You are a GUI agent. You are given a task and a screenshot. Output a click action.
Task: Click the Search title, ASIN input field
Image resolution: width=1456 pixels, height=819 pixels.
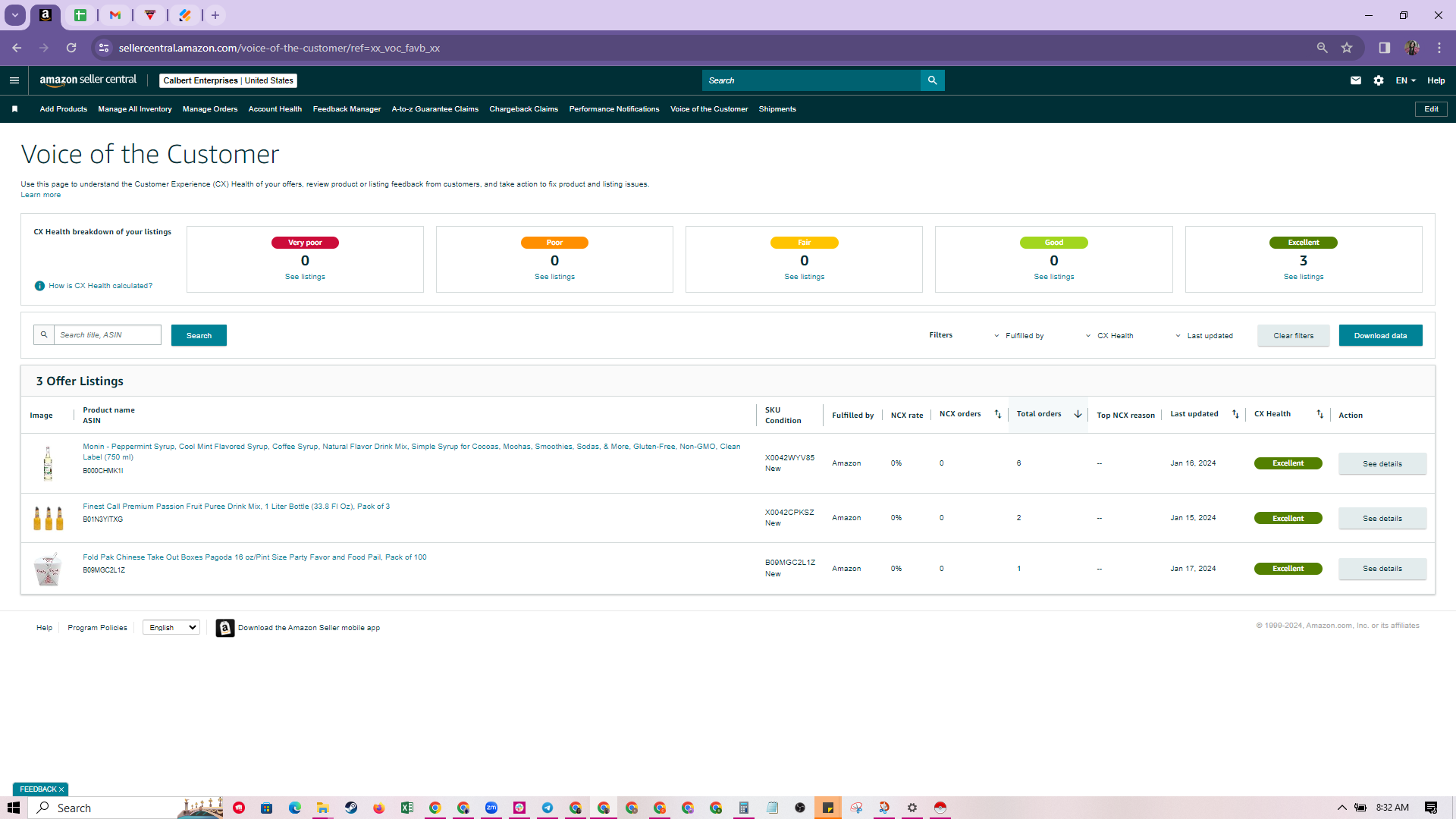[107, 334]
